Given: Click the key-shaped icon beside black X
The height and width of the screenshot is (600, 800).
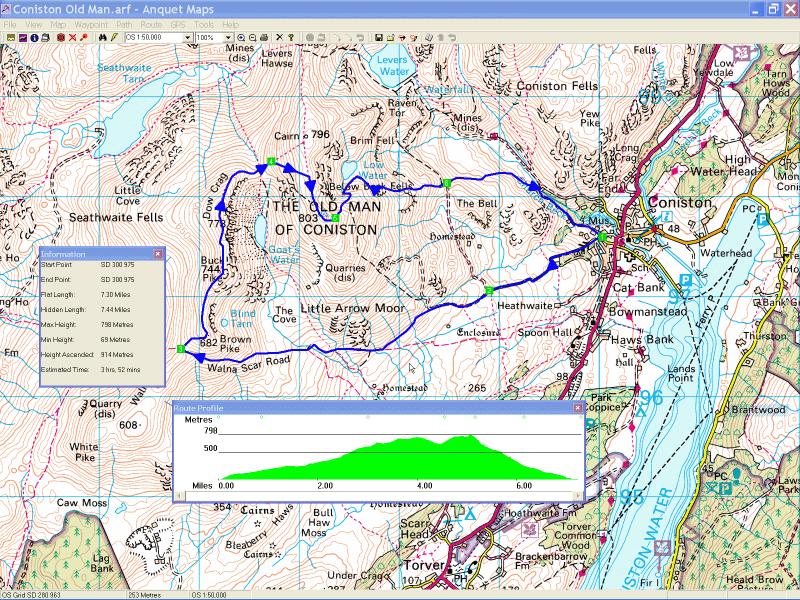Looking at the screenshot, I should coord(291,37).
